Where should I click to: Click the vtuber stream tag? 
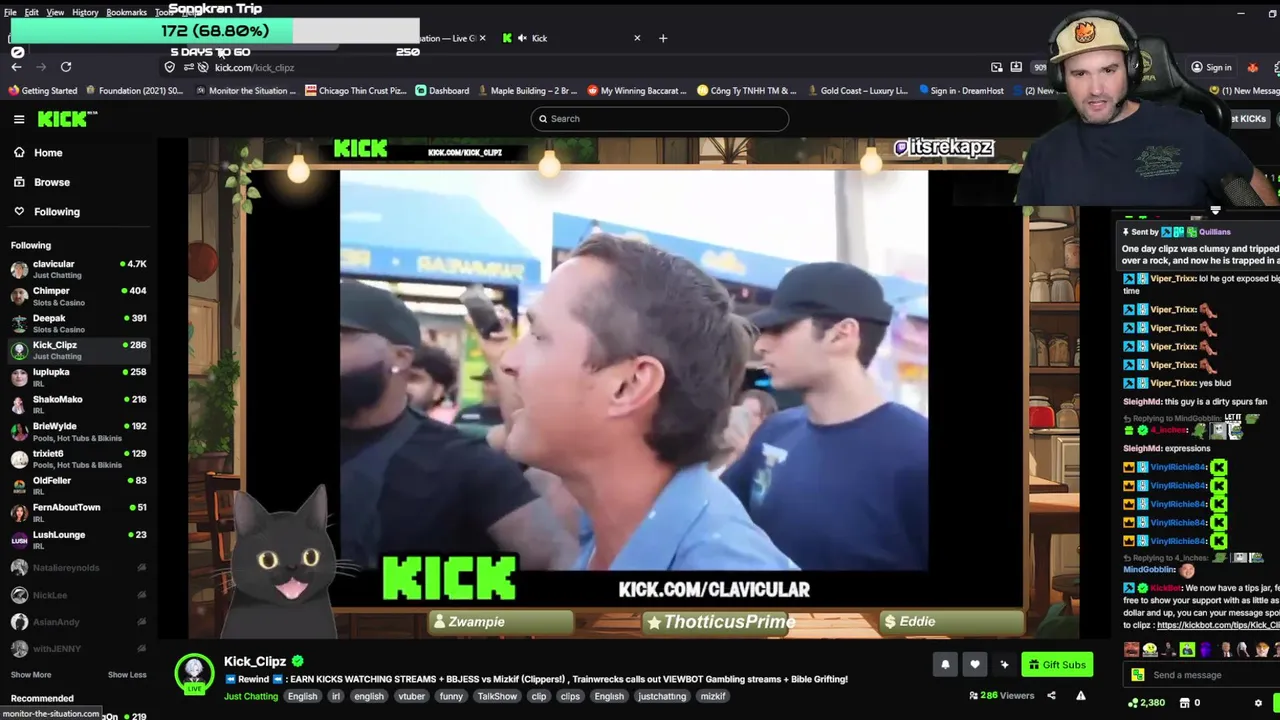[412, 696]
